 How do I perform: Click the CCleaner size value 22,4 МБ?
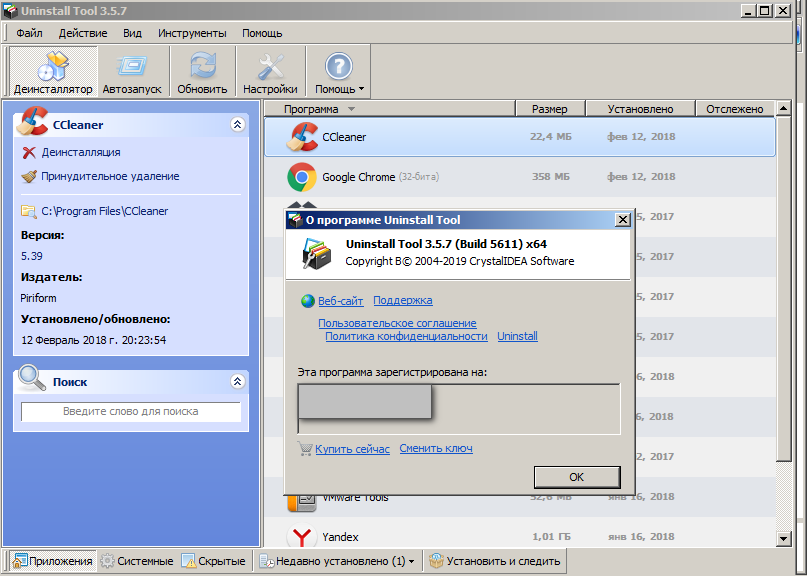coord(551,136)
